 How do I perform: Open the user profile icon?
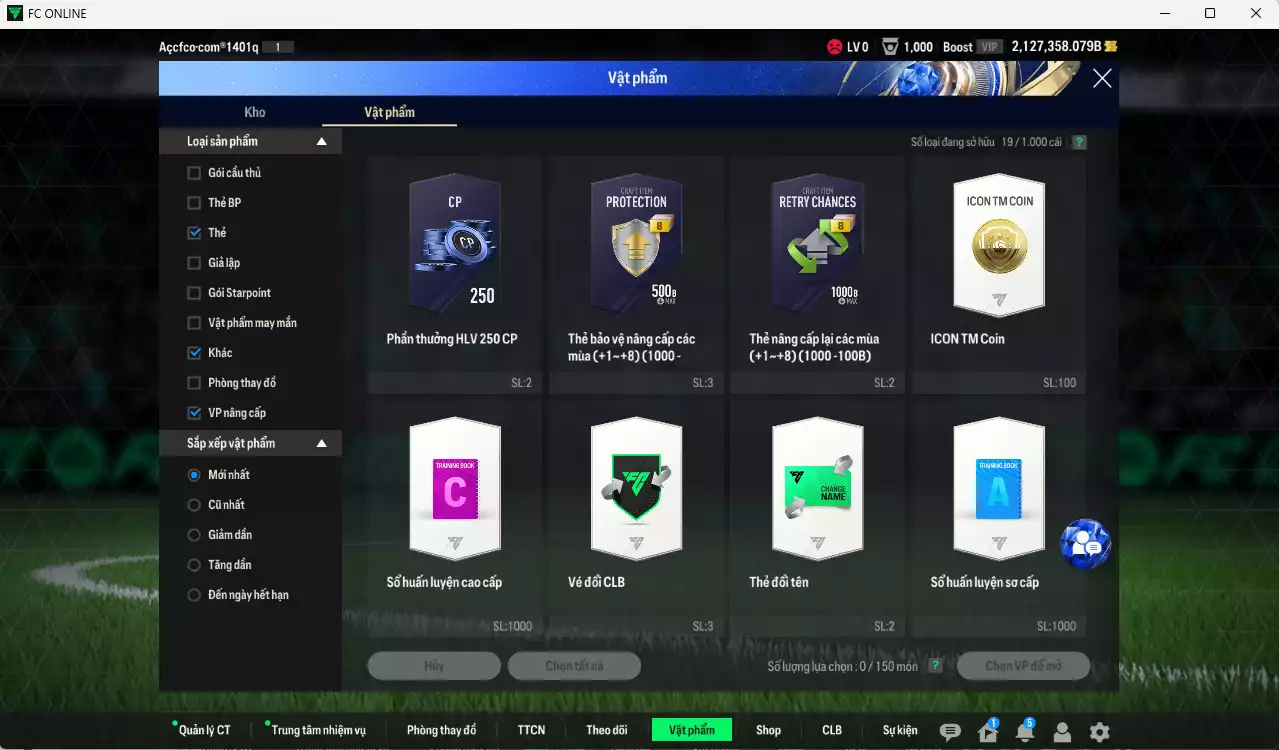1062,732
